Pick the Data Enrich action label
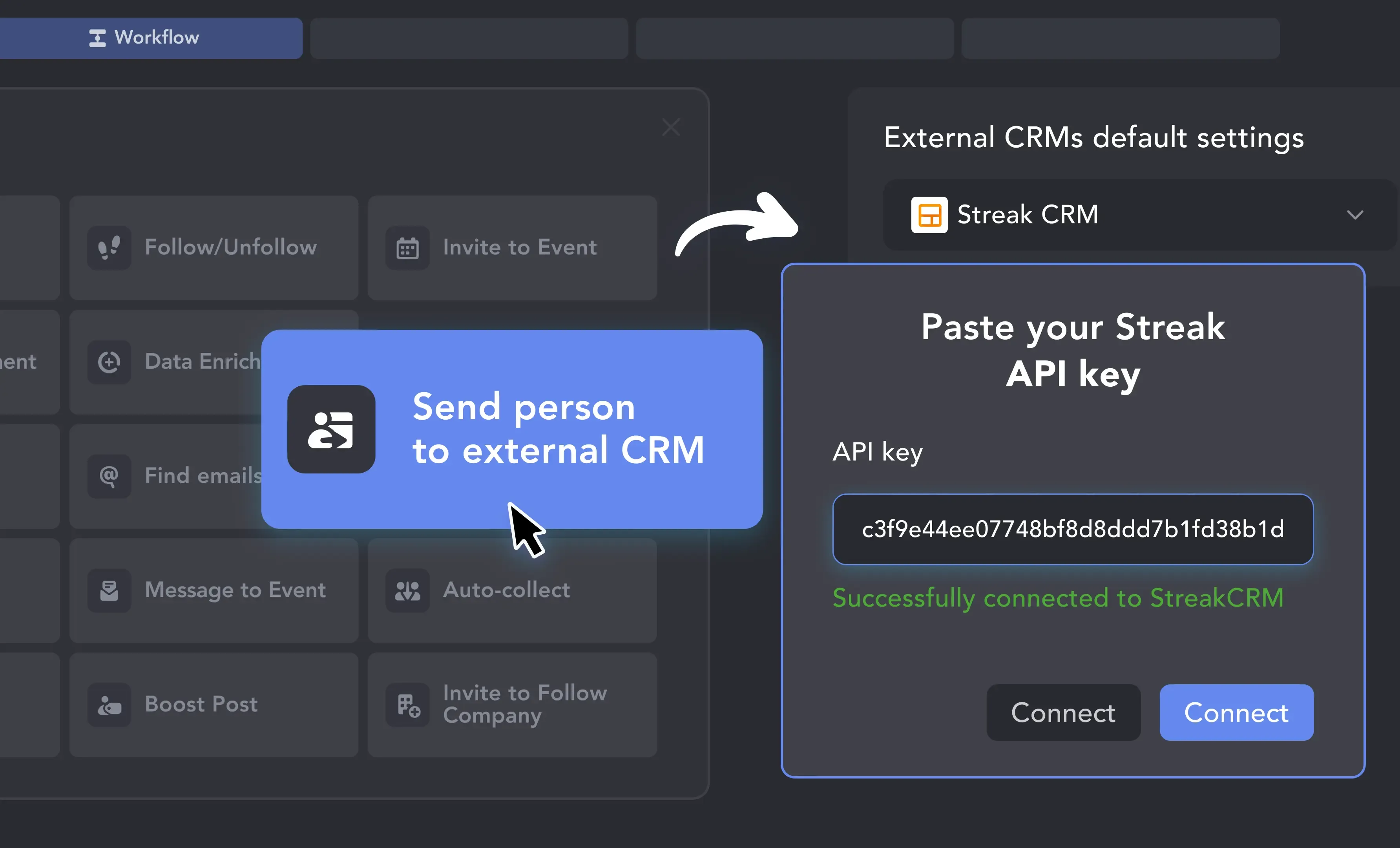The height and width of the screenshot is (848, 1400). click(x=203, y=362)
